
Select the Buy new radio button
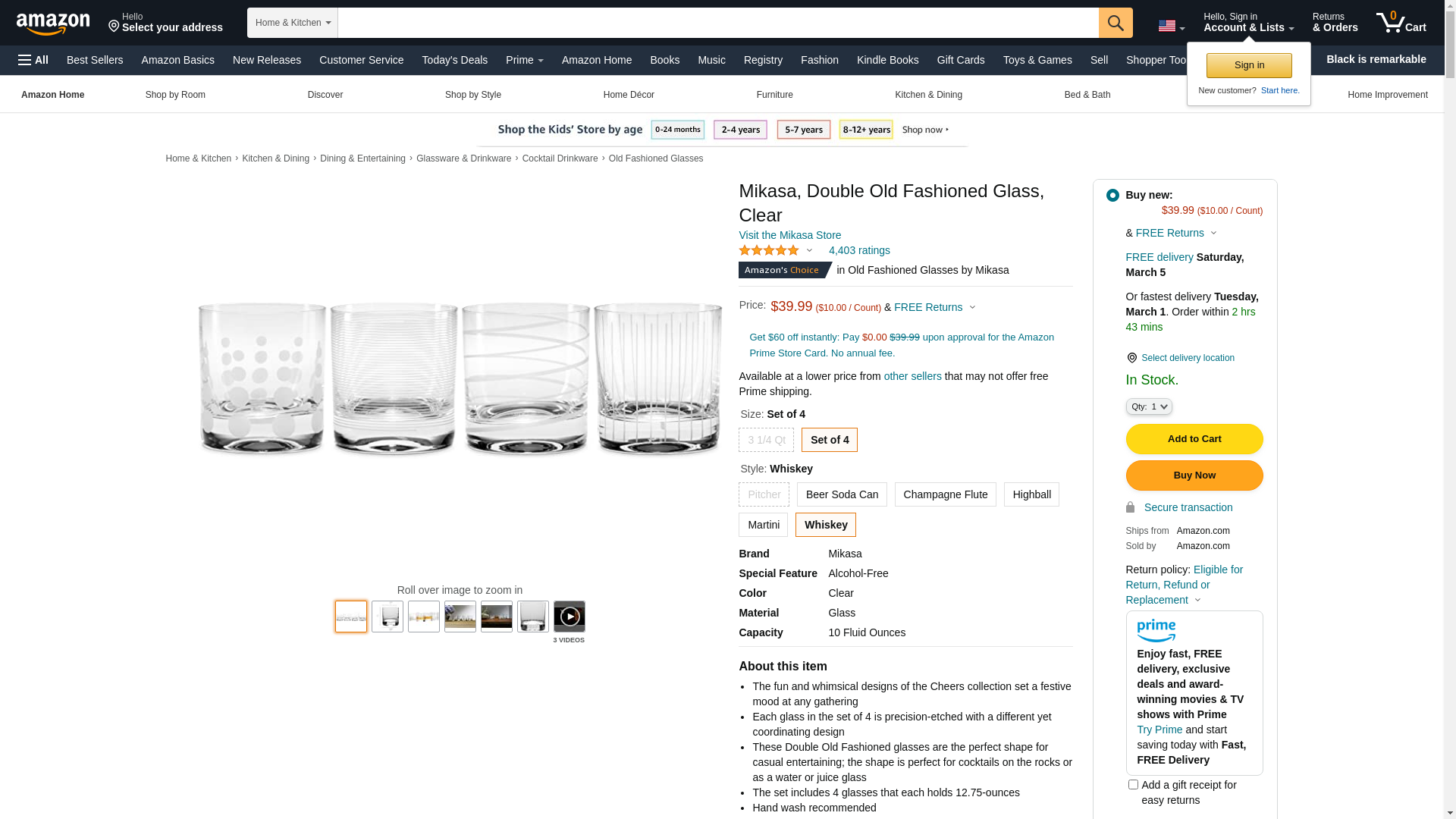tap(1112, 196)
